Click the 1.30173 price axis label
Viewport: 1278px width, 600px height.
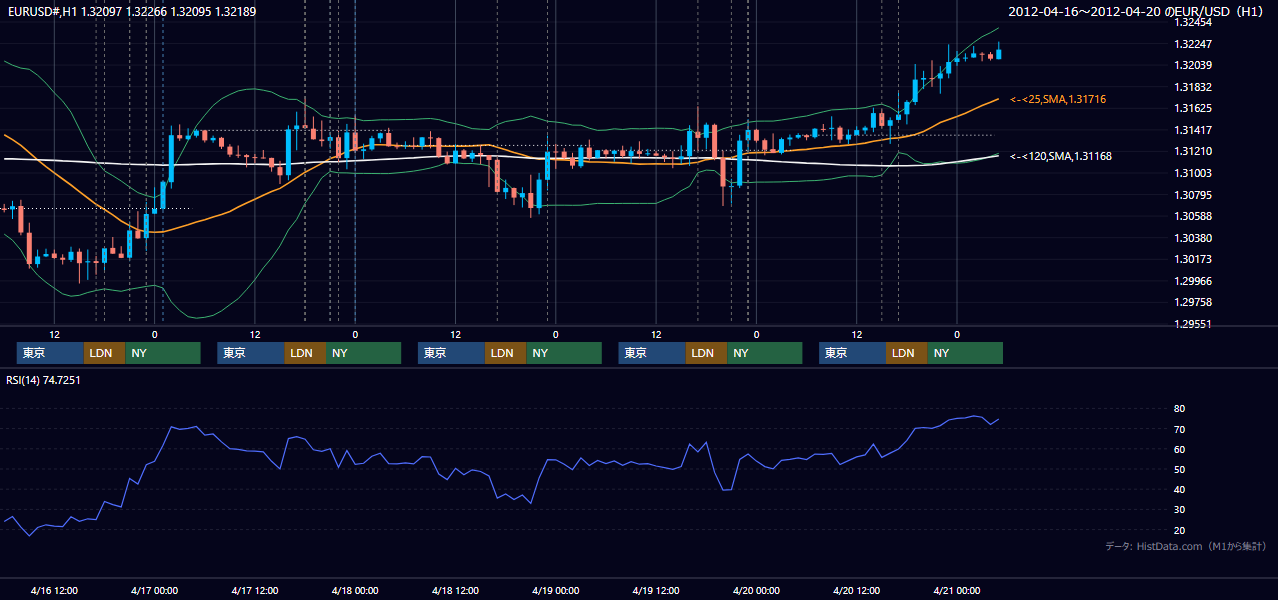tap(1192, 259)
